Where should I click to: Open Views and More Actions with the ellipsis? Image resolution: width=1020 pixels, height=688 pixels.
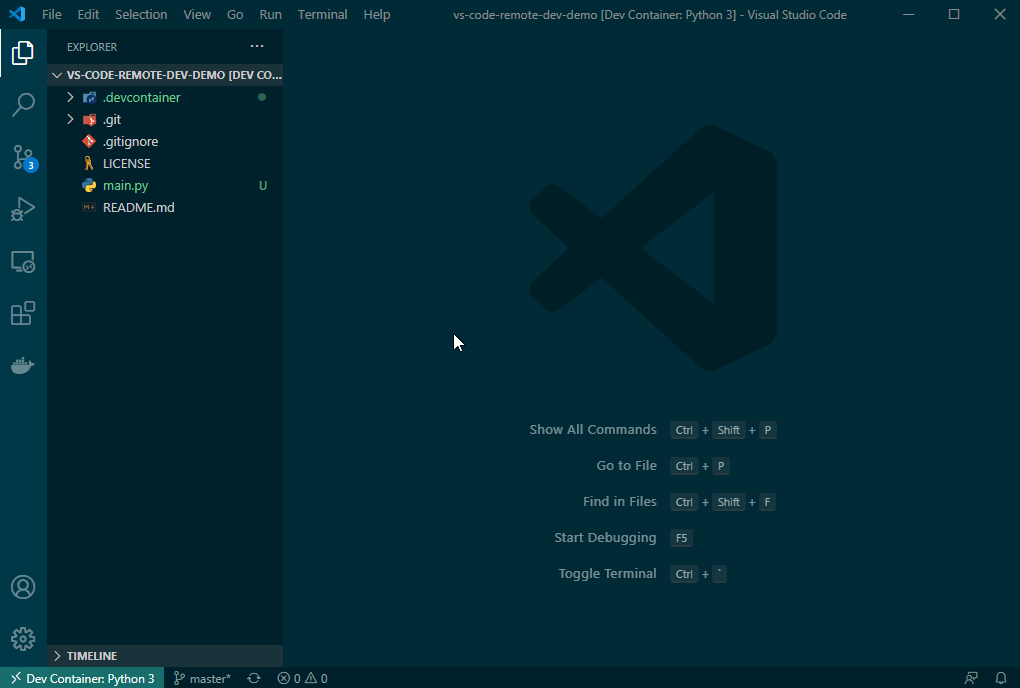(x=257, y=46)
